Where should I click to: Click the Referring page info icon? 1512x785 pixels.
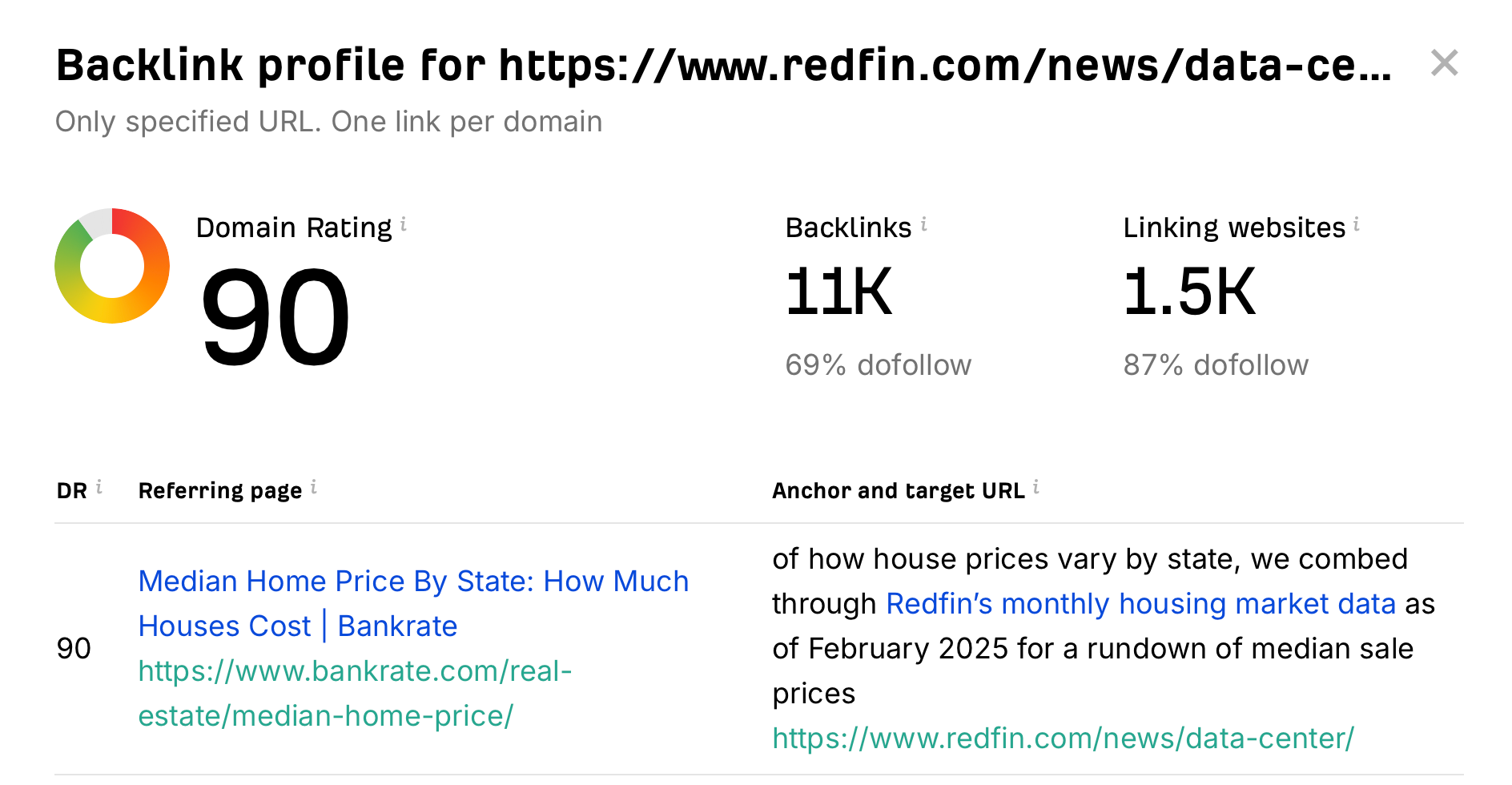point(314,487)
